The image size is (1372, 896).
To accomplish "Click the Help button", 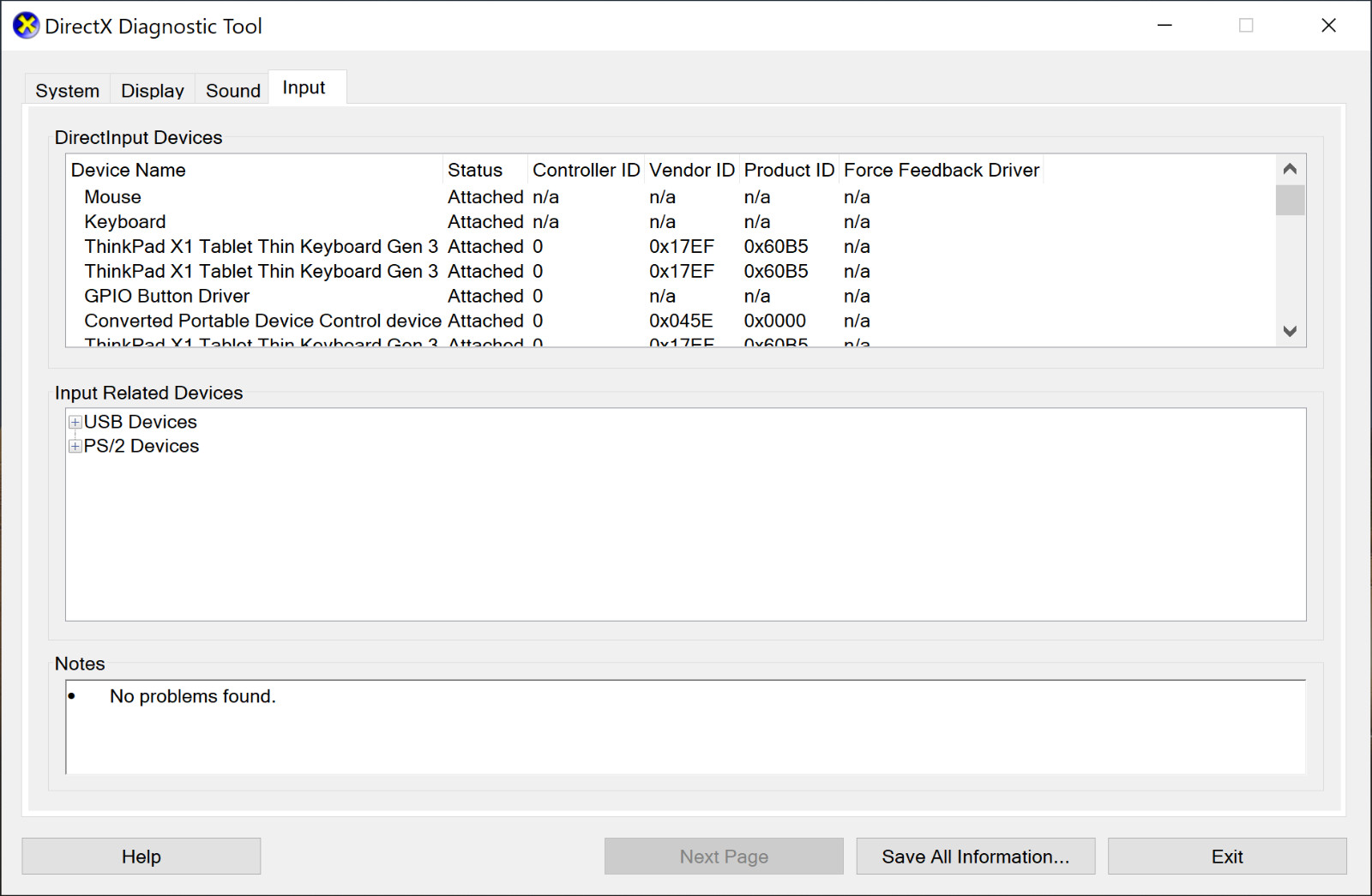I will pos(141,857).
